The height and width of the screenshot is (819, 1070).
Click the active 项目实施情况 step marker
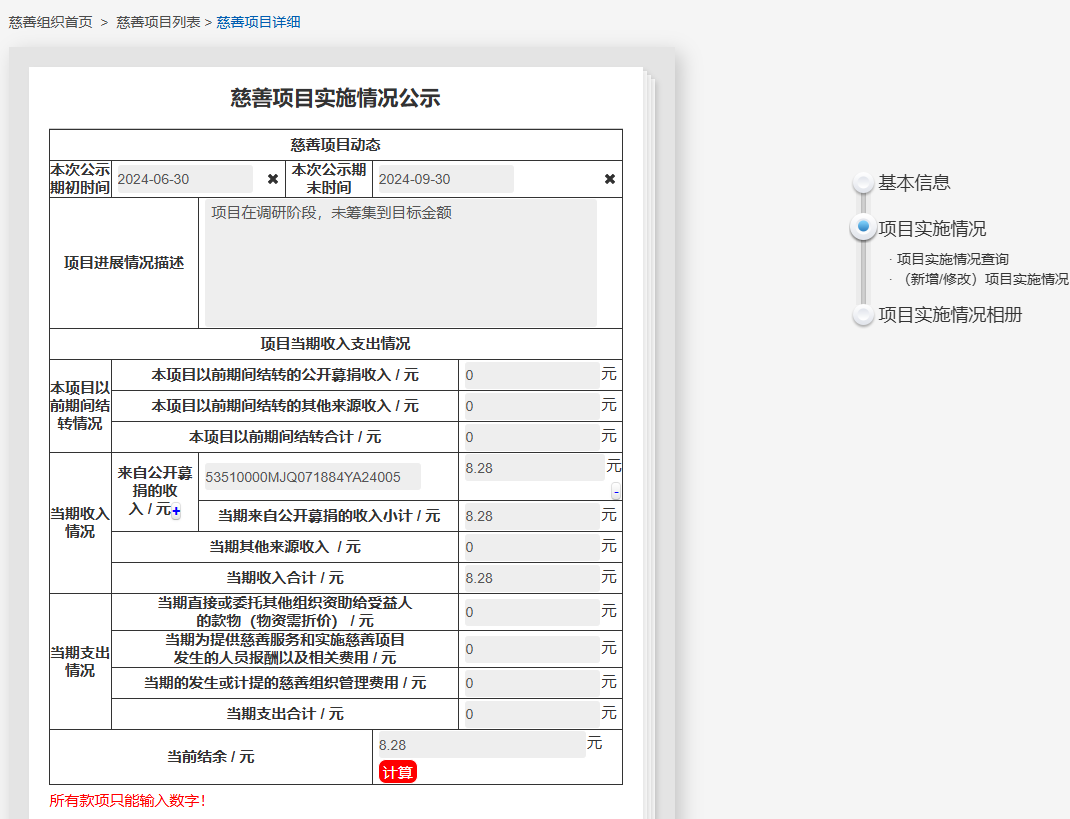(863, 228)
